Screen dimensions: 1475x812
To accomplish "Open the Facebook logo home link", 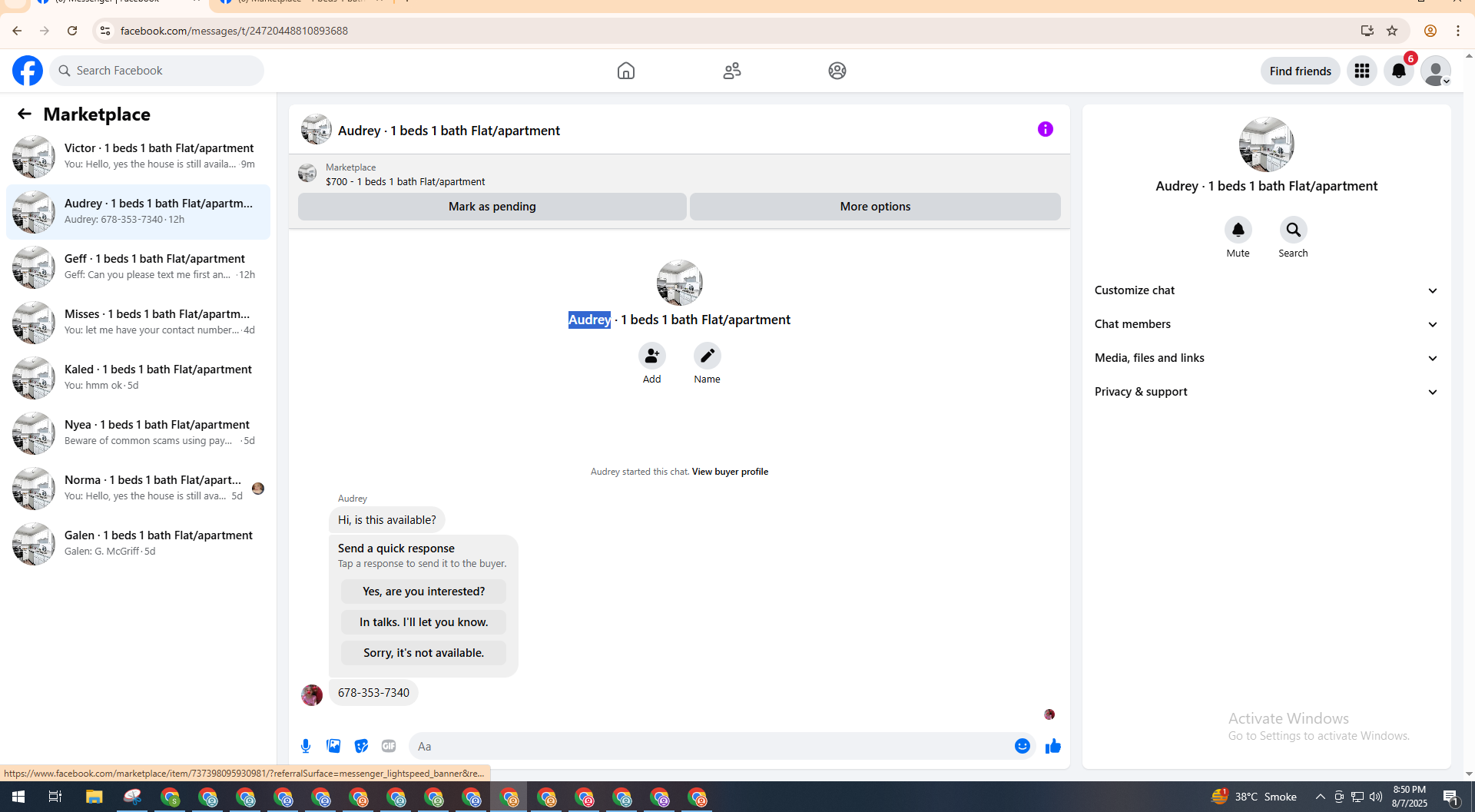I will click(28, 71).
